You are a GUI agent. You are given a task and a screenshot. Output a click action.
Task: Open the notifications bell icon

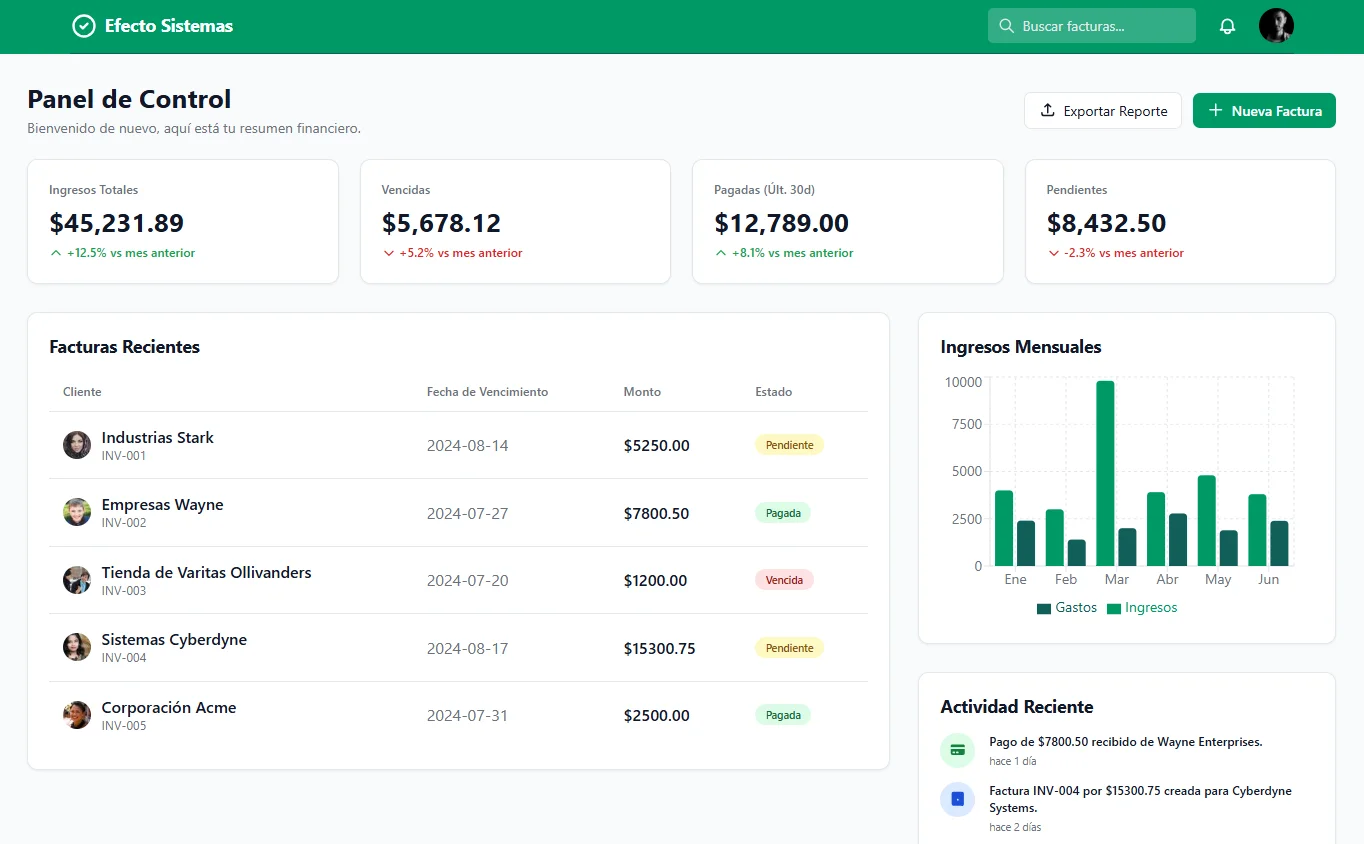point(1227,26)
